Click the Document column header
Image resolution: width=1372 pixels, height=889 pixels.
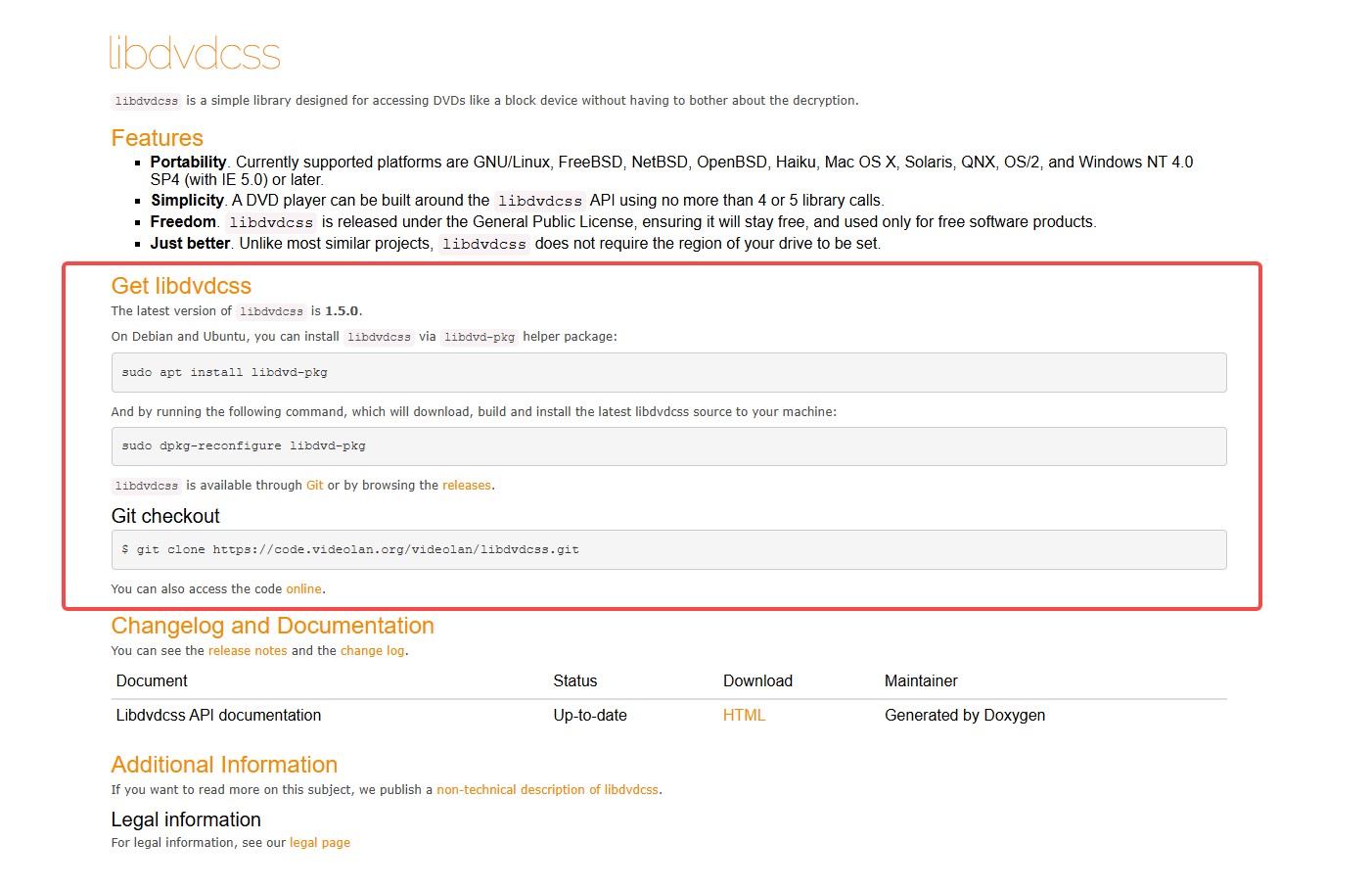coord(152,681)
